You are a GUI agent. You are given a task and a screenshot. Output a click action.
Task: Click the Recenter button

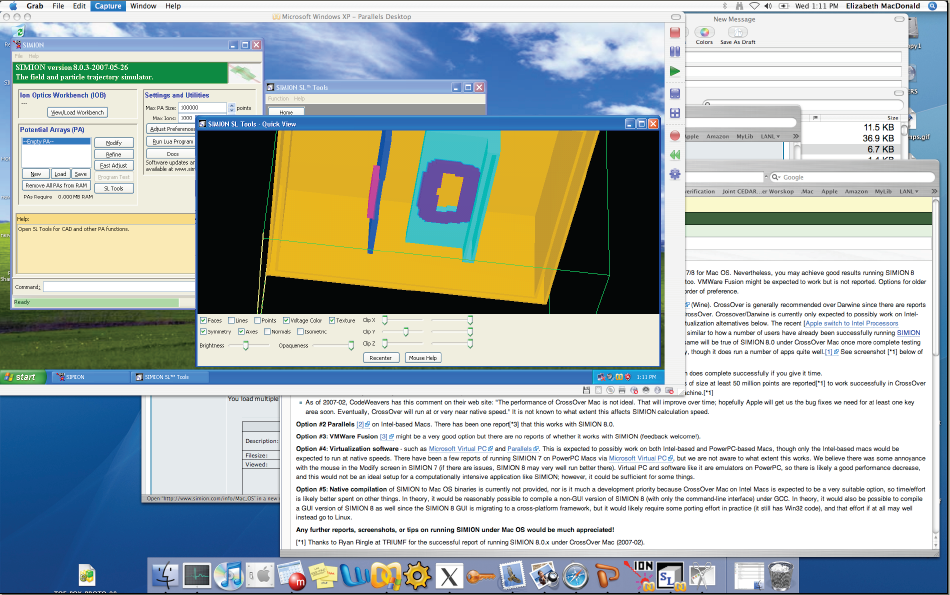pos(380,358)
